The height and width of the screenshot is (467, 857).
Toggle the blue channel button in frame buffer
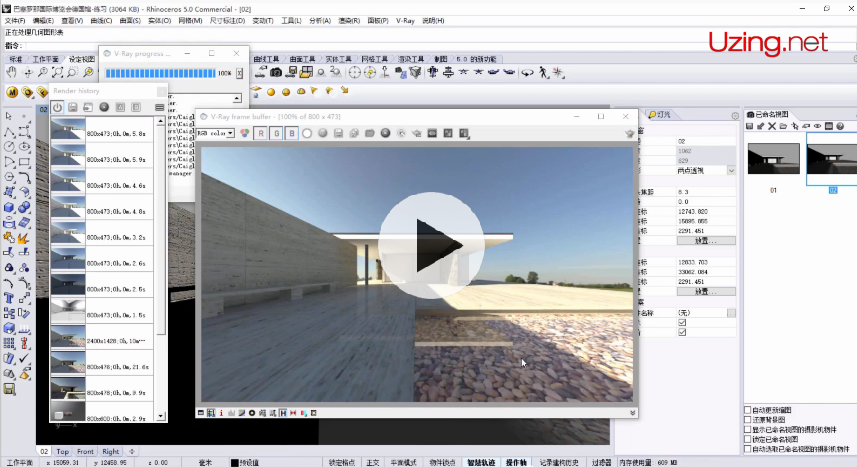click(x=291, y=133)
